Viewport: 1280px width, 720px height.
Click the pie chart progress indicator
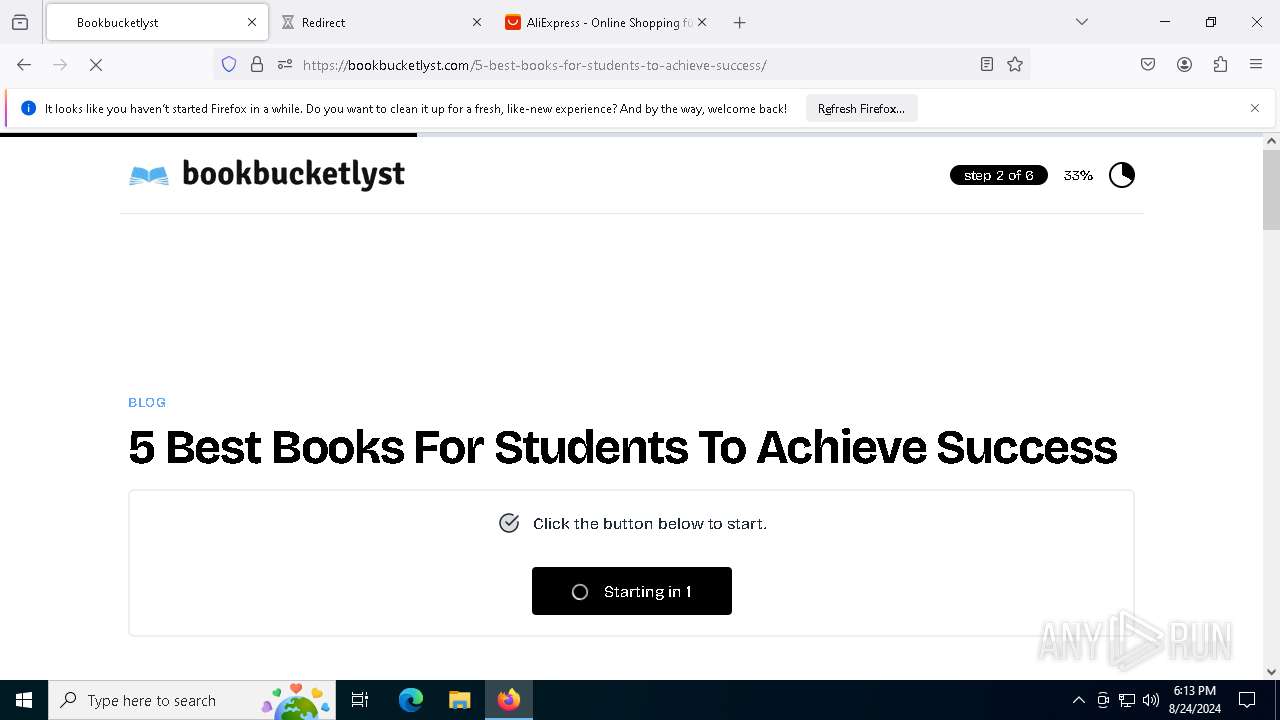1122,175
